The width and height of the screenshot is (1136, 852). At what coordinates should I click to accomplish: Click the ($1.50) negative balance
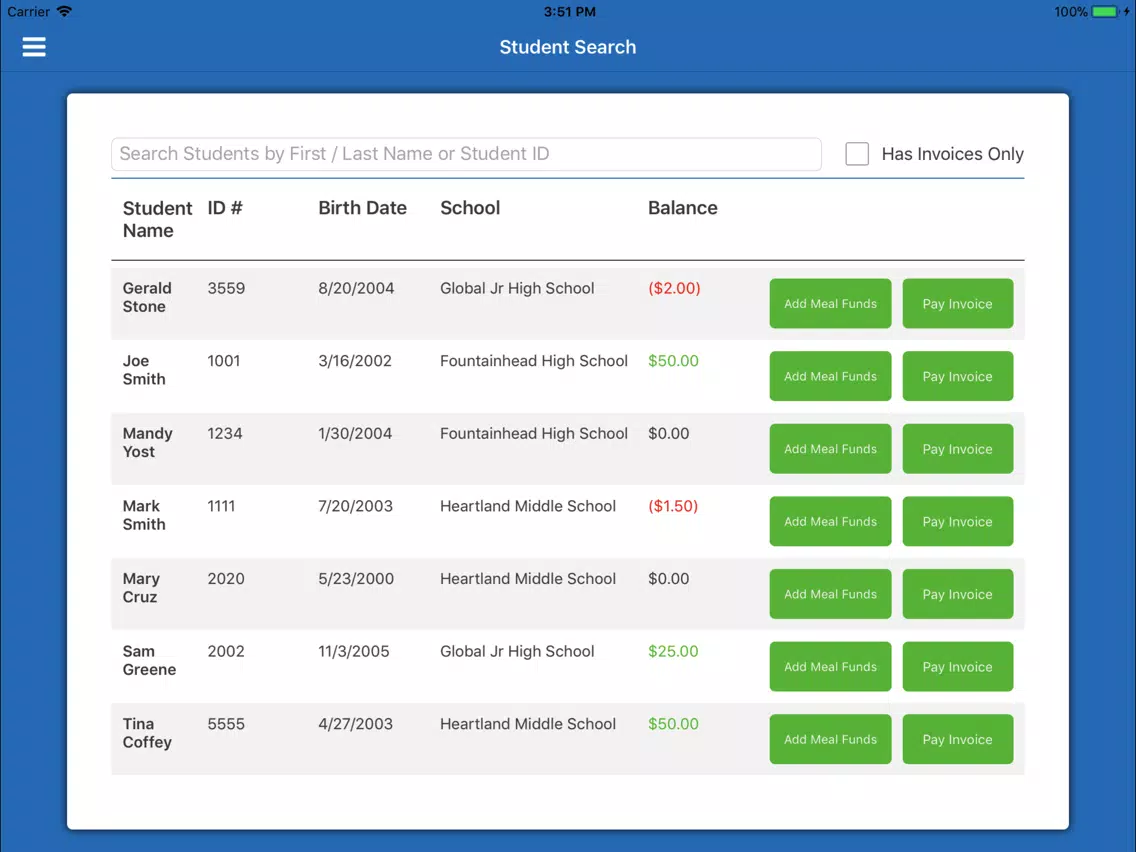pos(673,506)
